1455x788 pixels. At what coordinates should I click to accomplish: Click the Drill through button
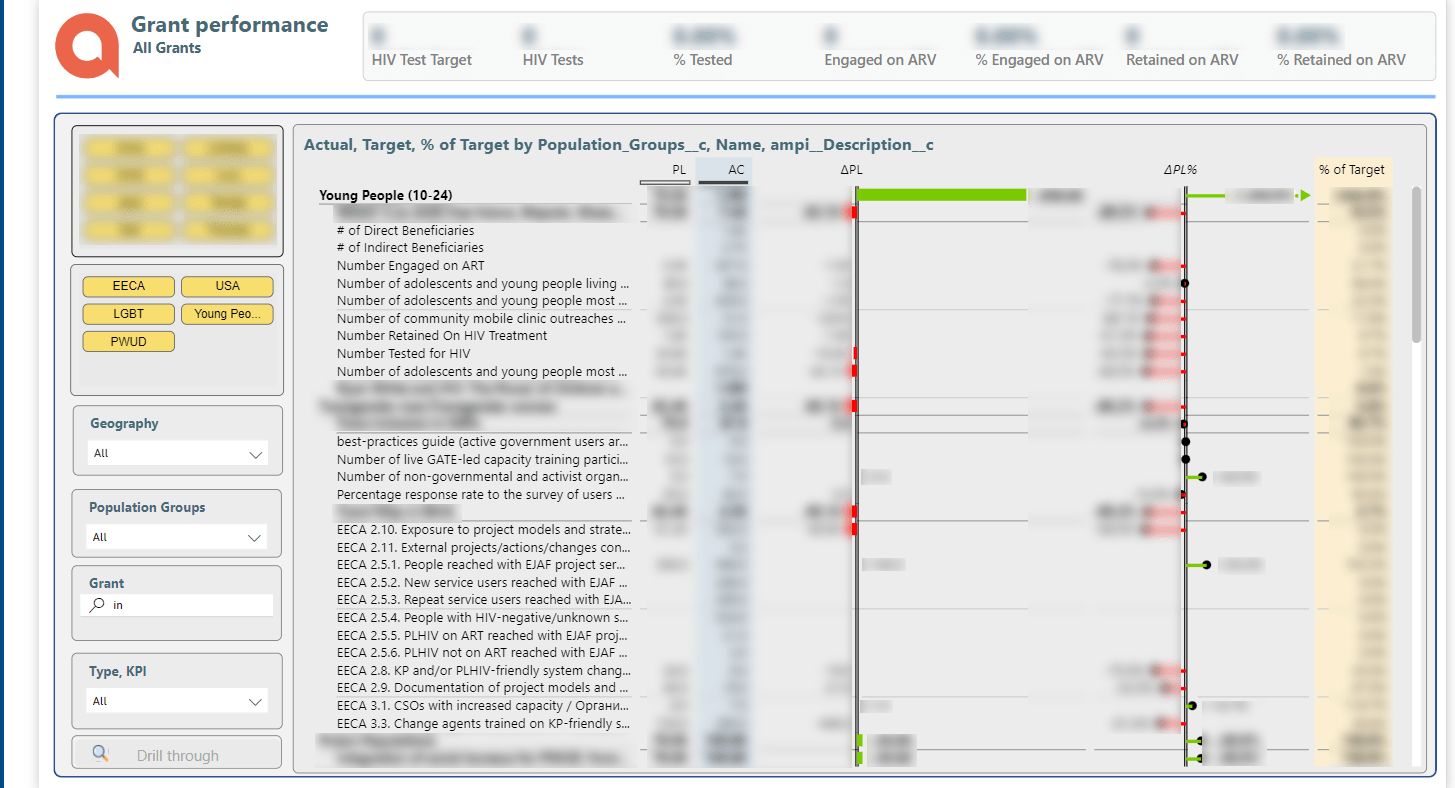coord(177,753)
